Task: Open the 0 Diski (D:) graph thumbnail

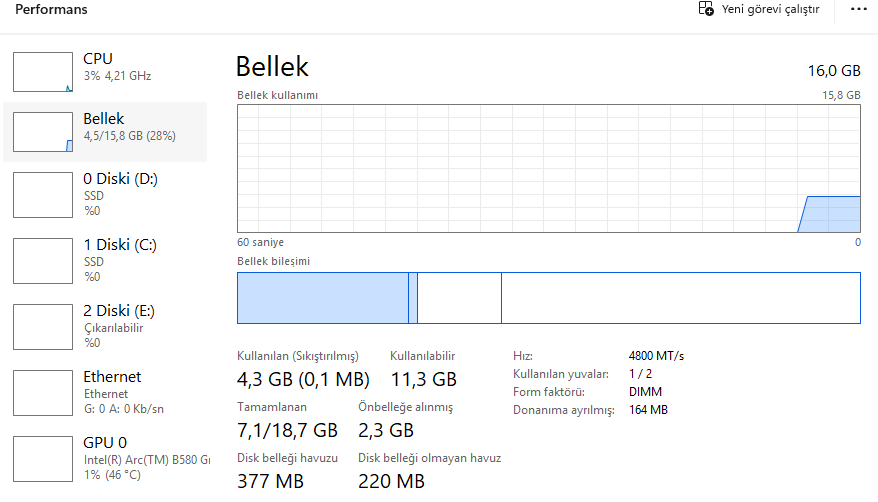Action: 43,195
